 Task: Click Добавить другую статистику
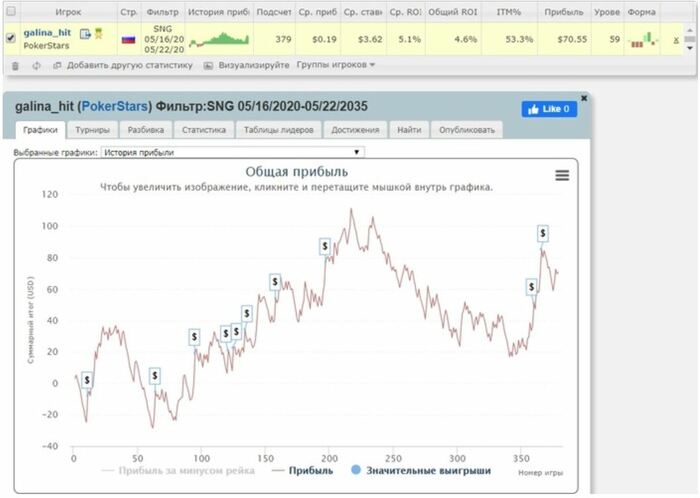129,65
